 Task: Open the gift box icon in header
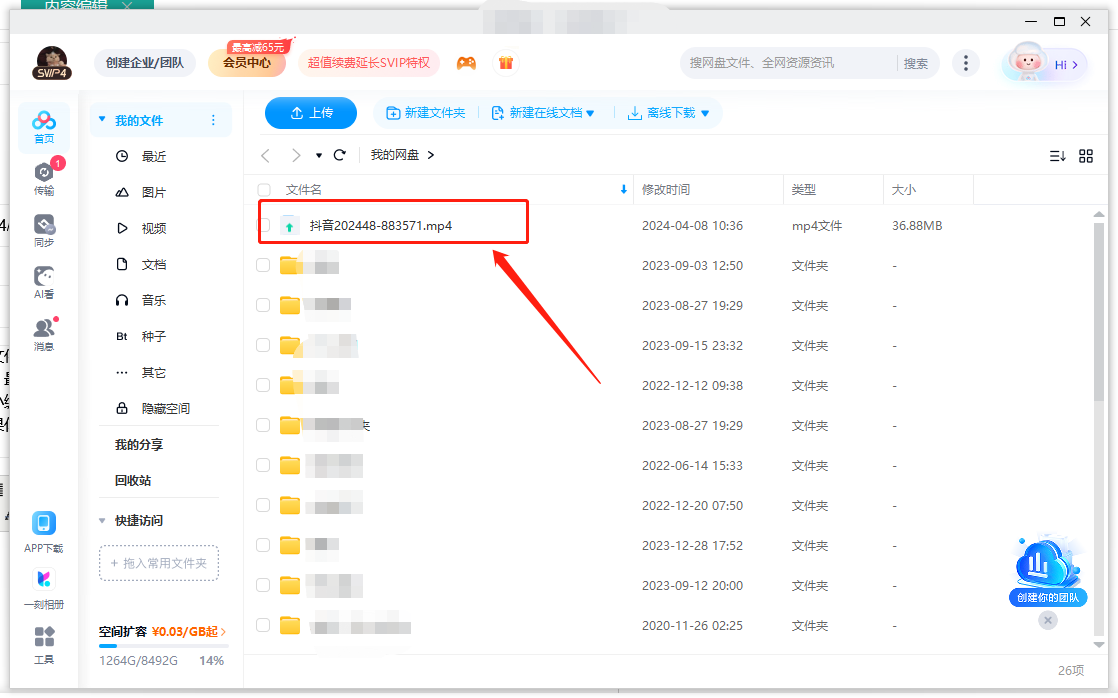pyautogui.click(x=506, y=63)
